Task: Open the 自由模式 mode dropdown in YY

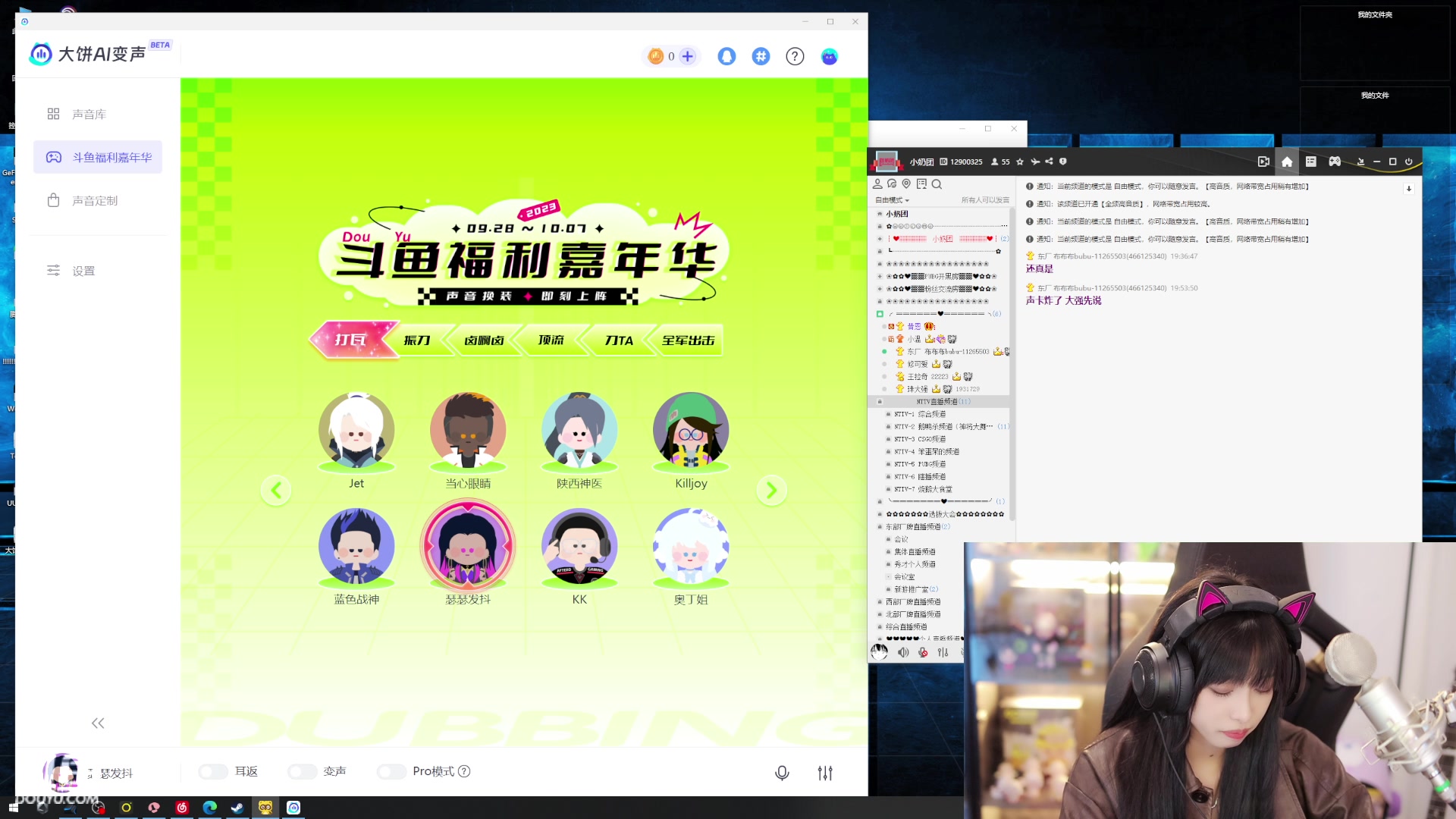Action: point(892,200)
